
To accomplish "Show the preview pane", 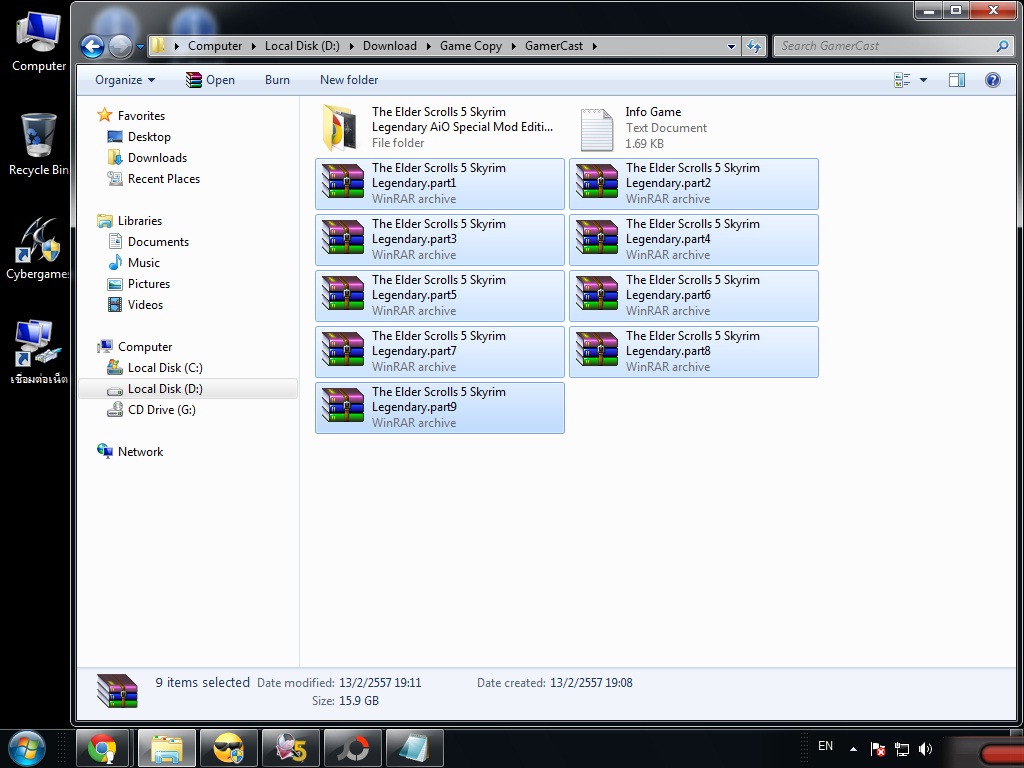I will point(957,80).
